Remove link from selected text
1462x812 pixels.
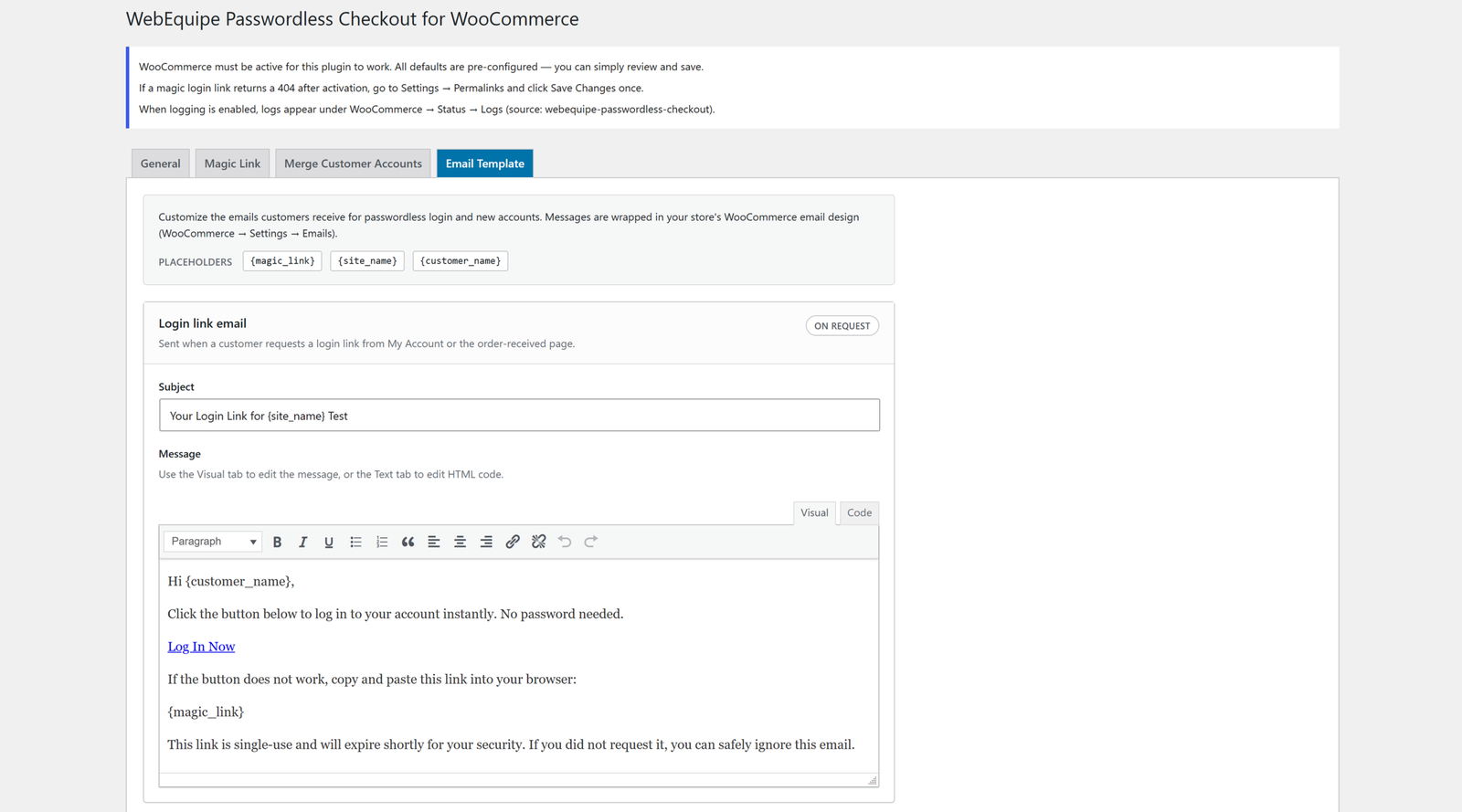(x=538, y=542)
